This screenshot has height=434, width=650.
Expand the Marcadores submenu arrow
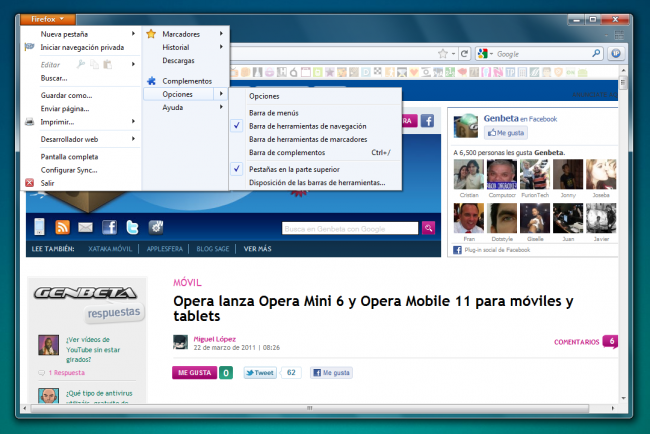point(221,34)
